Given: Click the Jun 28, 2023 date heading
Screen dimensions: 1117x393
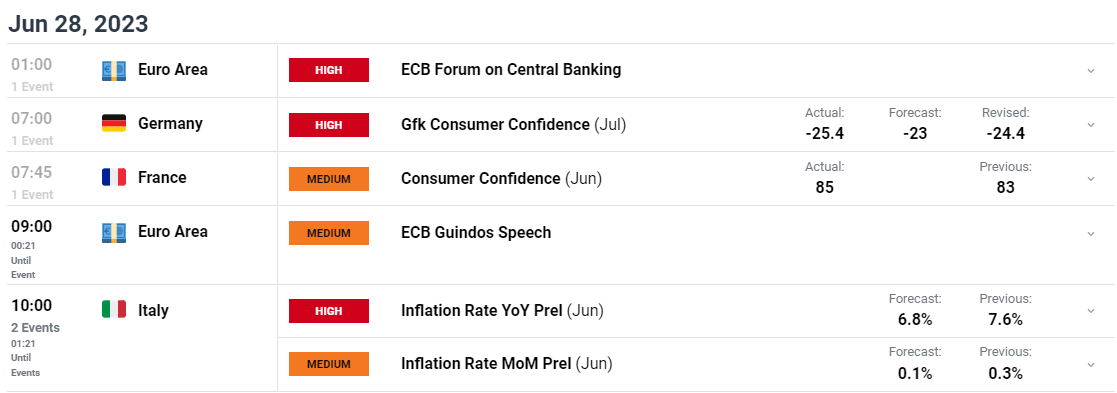Looking at the screenshot, I should pos(78,23).
